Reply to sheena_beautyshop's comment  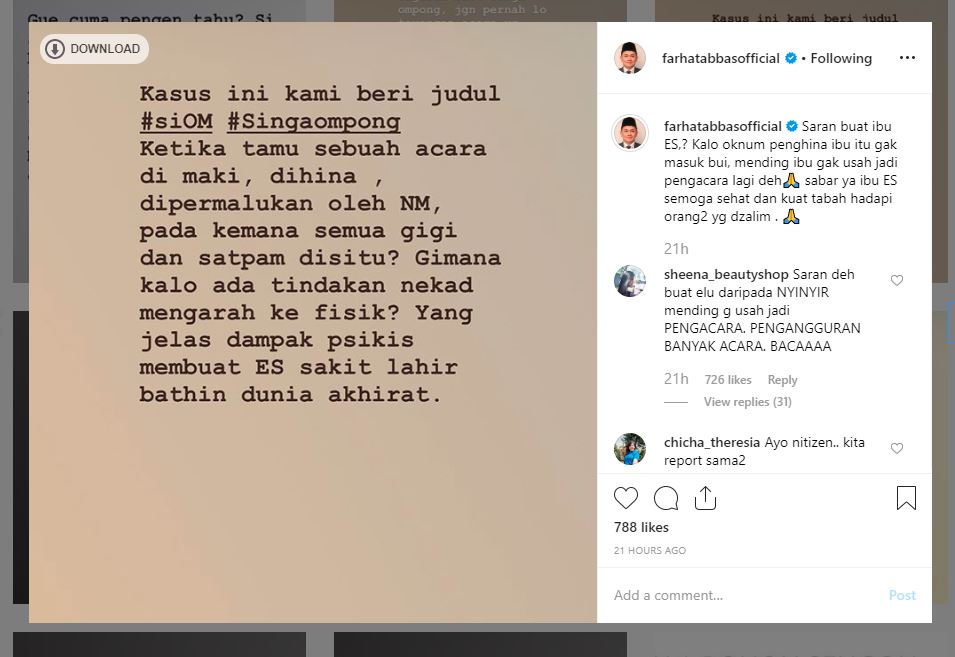782,380
